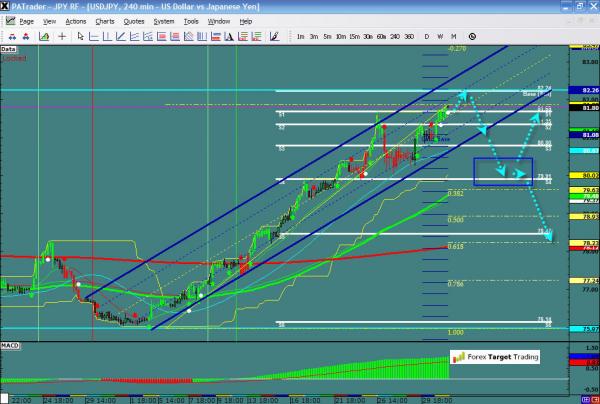Expand the Page menu

click(x=26, y=20)
